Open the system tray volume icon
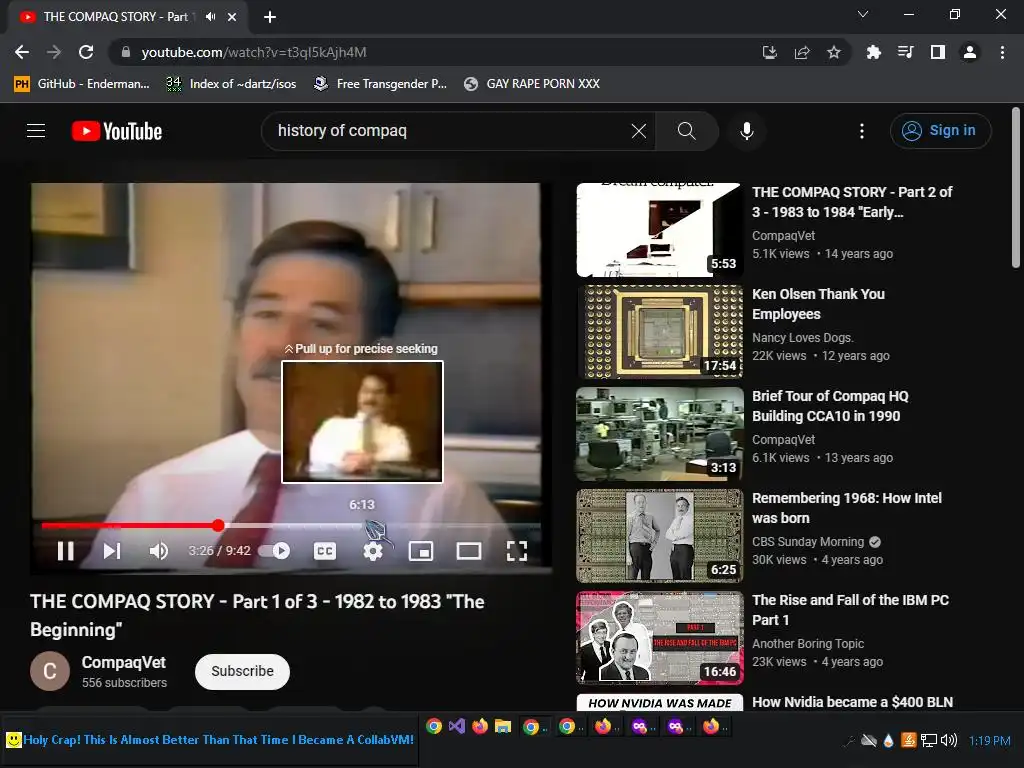This screenshot has width=1024, height=768. pos(949,740)
